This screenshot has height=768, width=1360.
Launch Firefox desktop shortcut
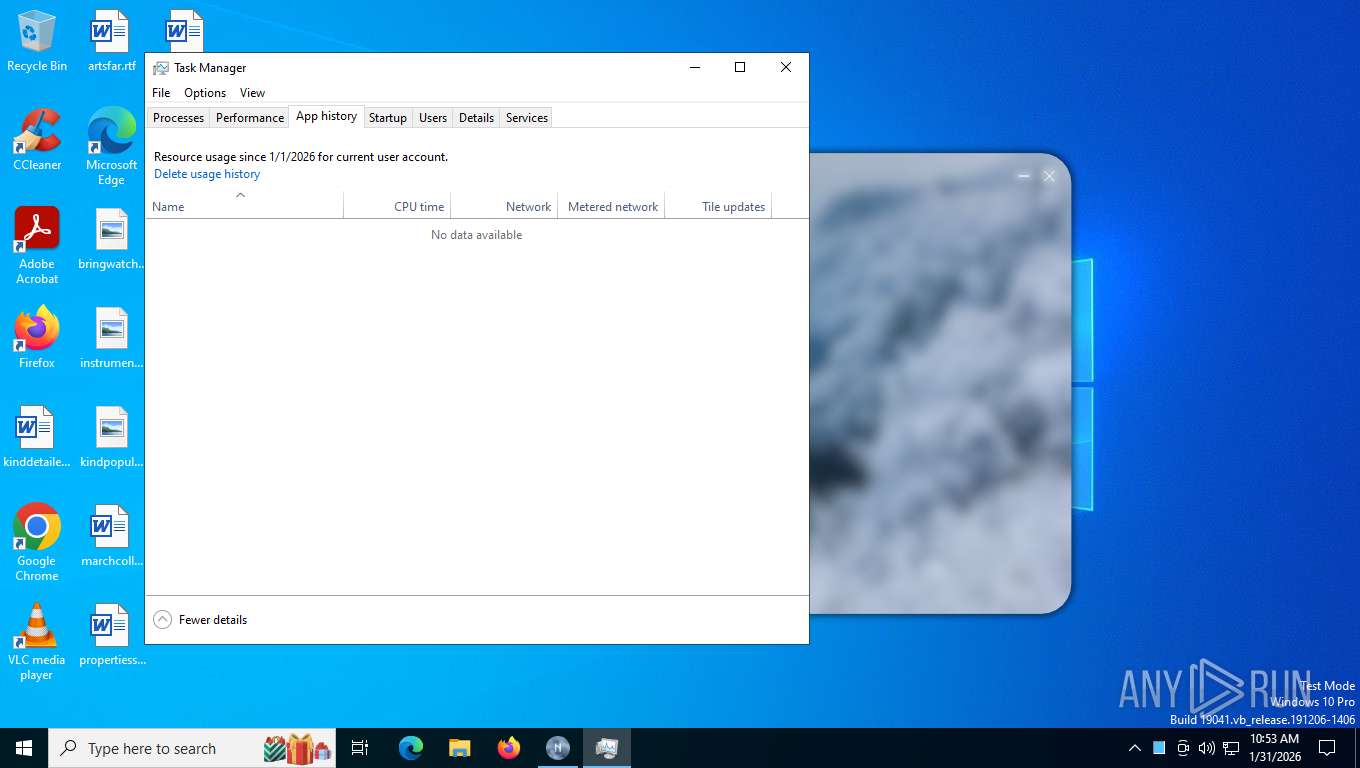point(37,338)
